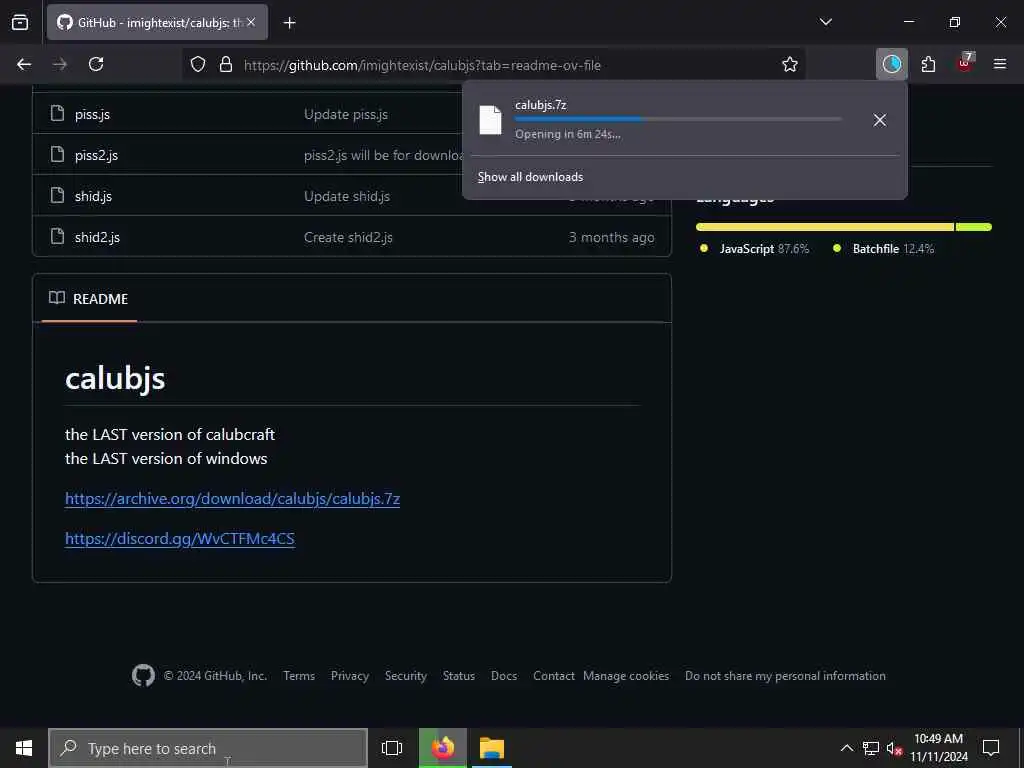Open Firefox View icon in the tab strip

(x=20, y=22)
